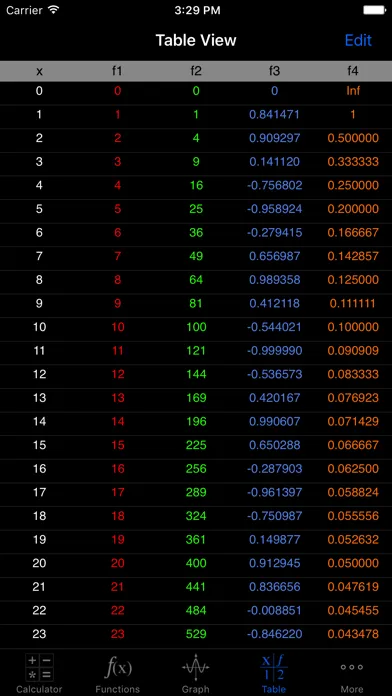Select the f2 column header

(x=196, y=71)
